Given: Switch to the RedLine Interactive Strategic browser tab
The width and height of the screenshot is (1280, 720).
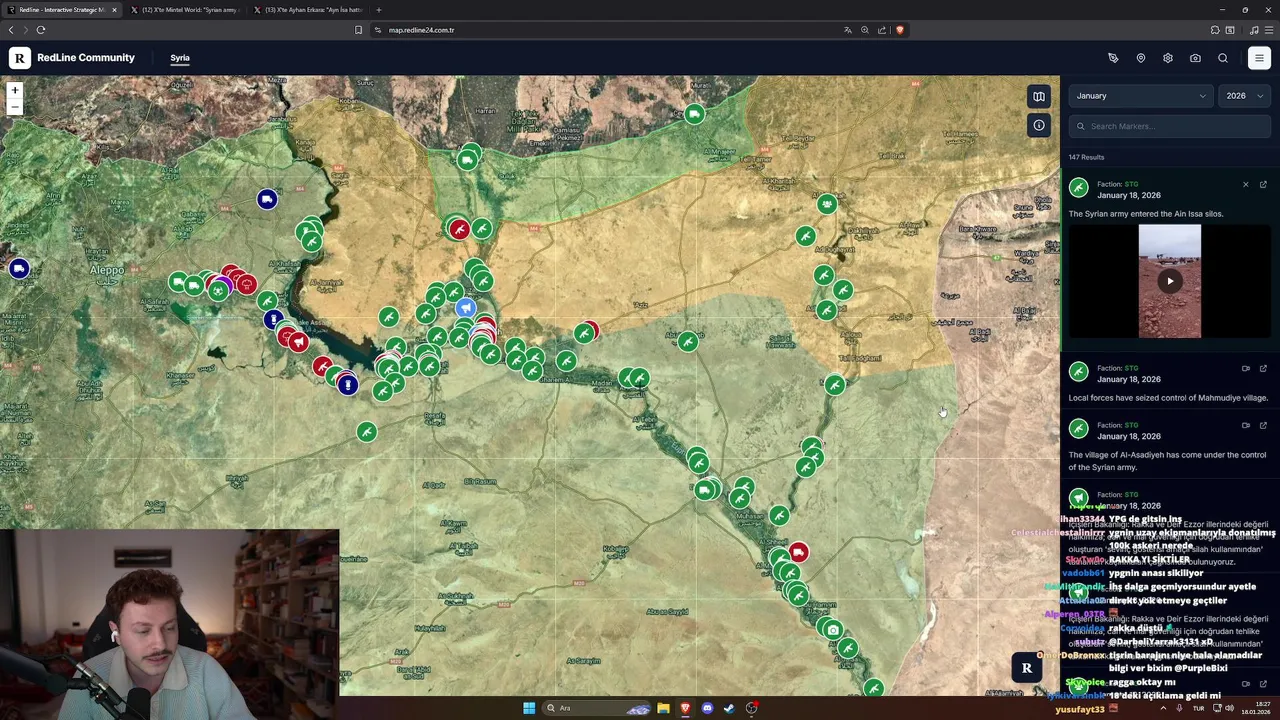Looking at the screenshot, I should point(62,10).
